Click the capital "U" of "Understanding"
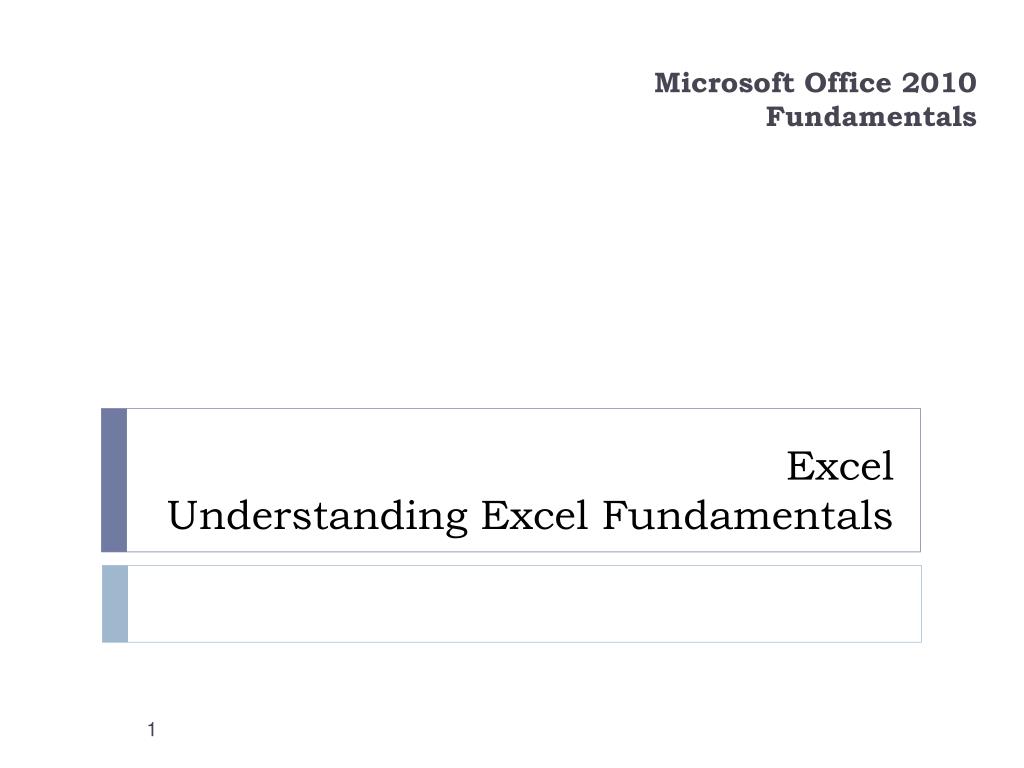1024x768 pixels. pyautogui.click(x=183, y=516)
